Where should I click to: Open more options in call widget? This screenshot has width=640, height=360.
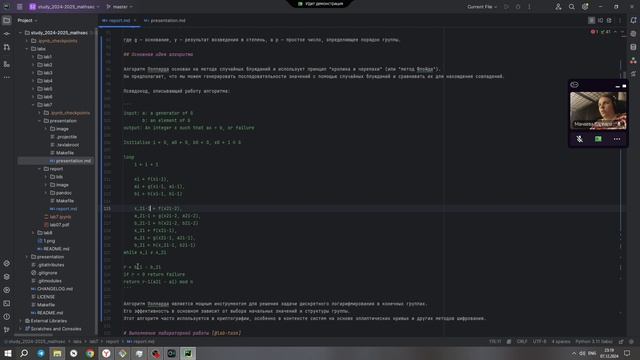[617, 139]
